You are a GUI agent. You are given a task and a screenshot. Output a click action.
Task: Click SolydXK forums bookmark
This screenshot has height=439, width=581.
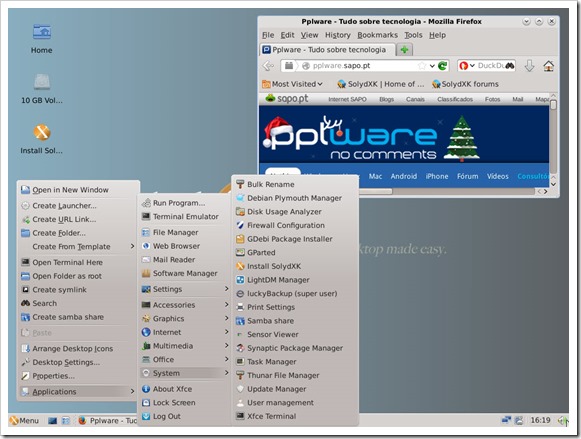(466, 84)
